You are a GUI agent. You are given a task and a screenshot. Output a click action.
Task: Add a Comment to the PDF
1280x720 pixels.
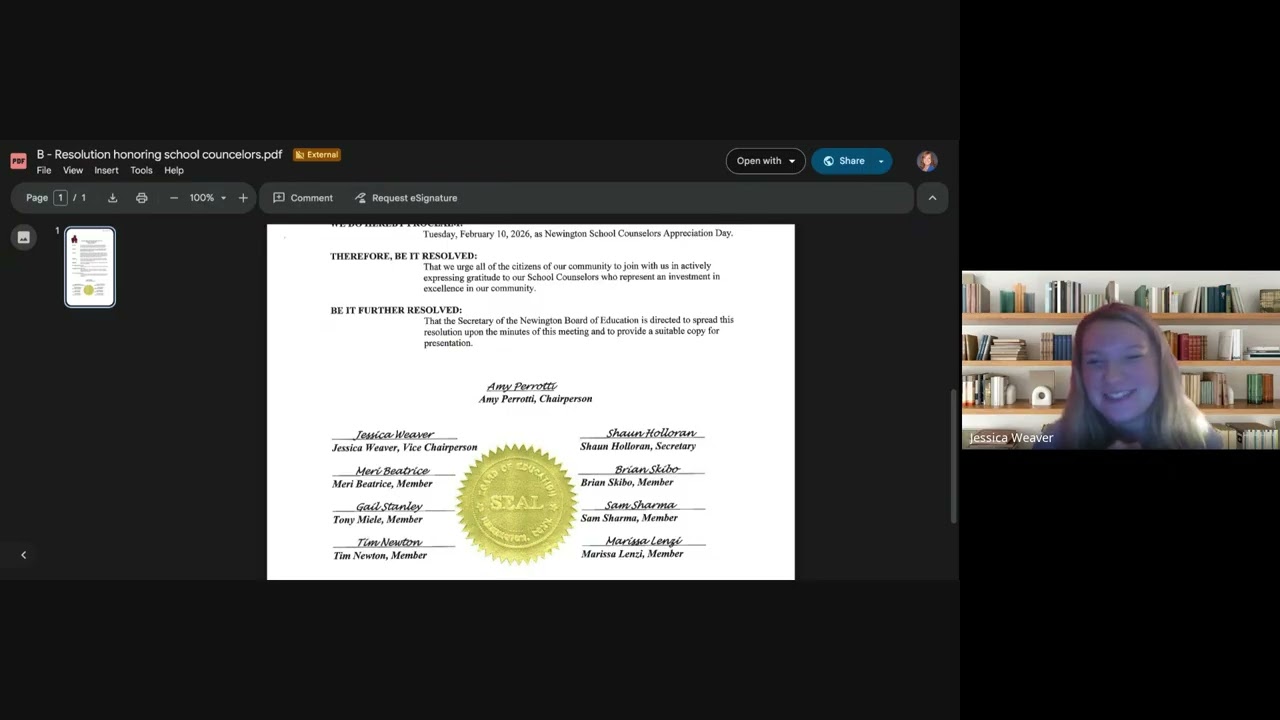(x=303, y=198)
